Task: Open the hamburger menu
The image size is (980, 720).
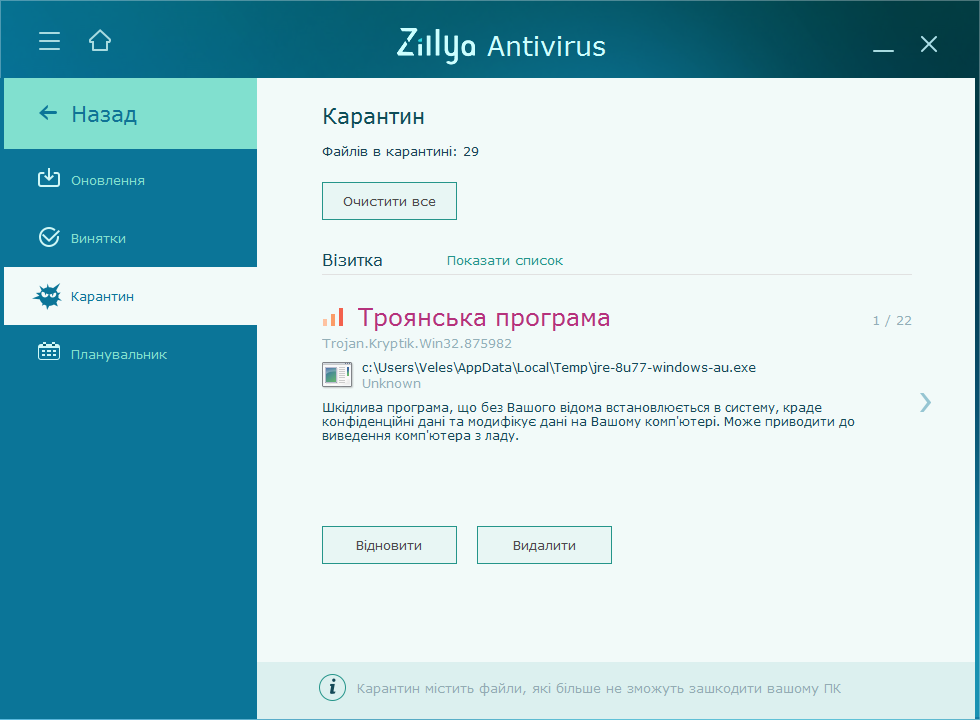Action: 49,40
